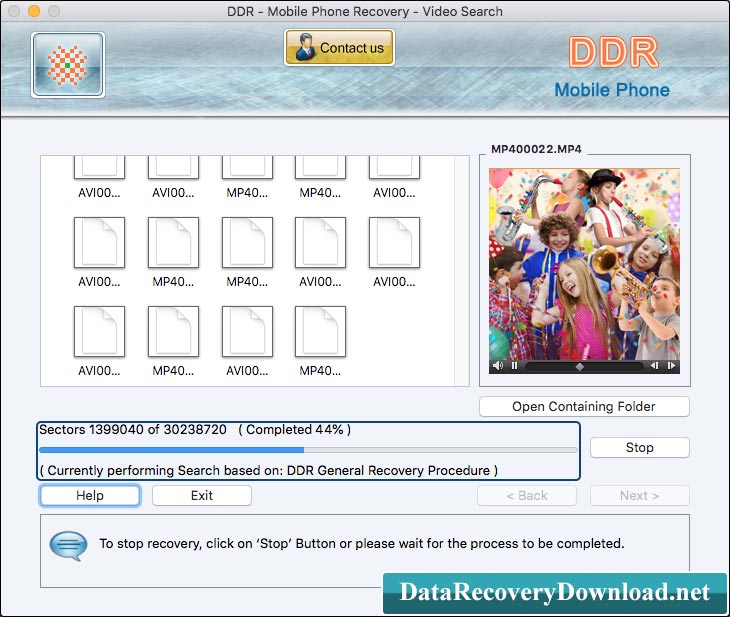Click the blue speech bubble hint icon
730x617 pixels.
68,545
